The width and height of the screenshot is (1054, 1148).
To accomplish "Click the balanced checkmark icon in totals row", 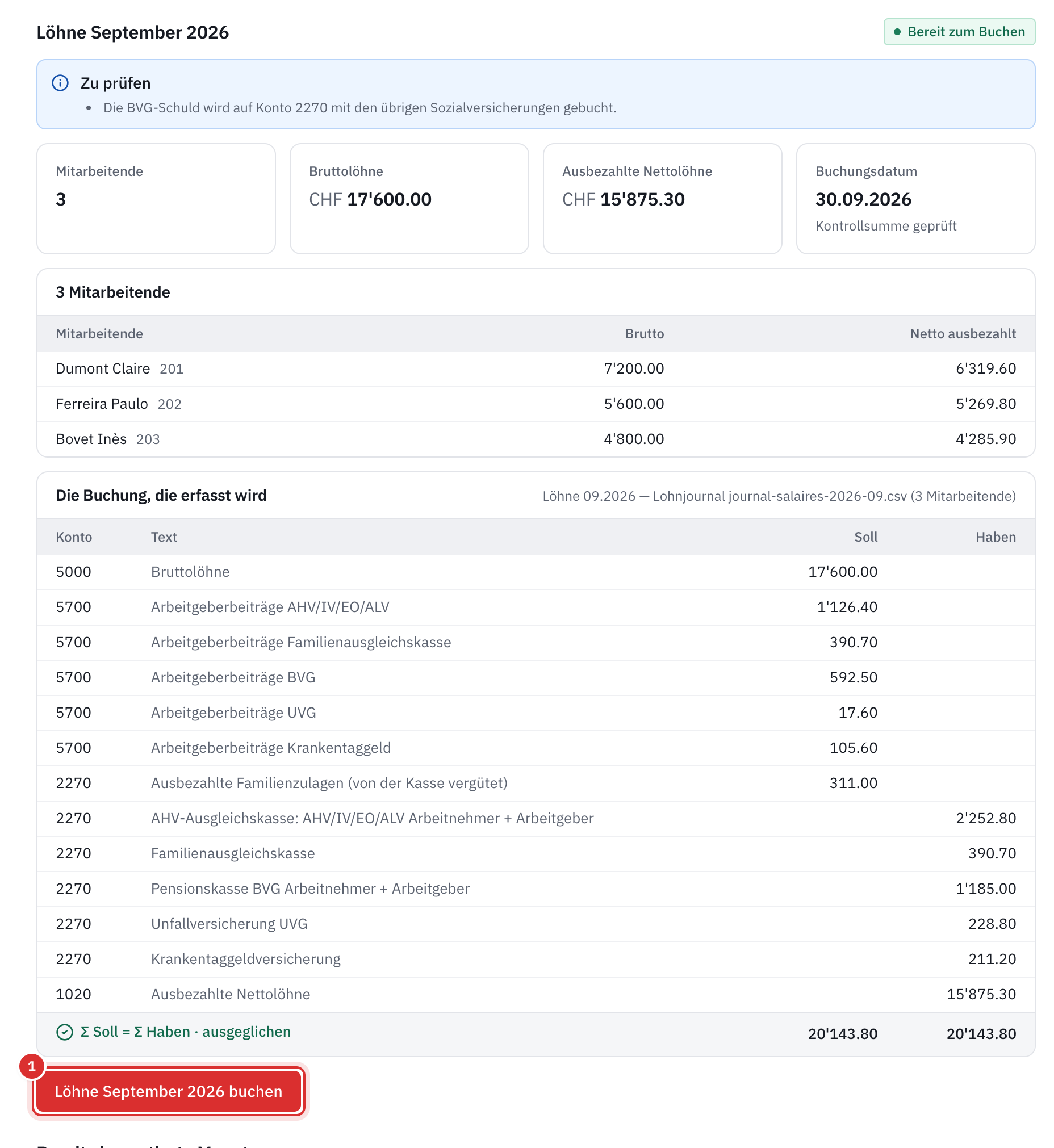I will [x=64, y=1032].
